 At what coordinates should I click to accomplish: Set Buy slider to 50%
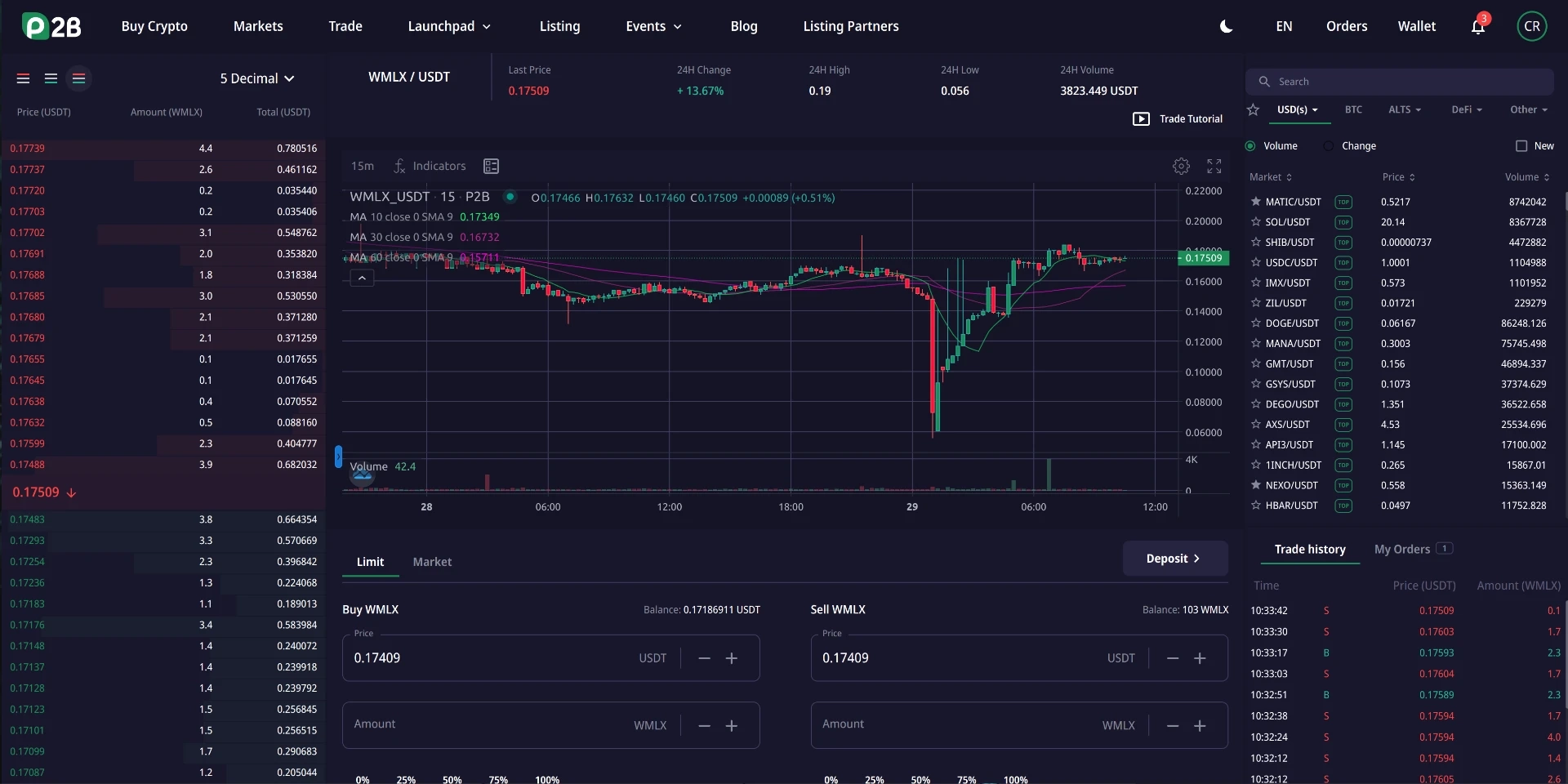tap(452, 780)
